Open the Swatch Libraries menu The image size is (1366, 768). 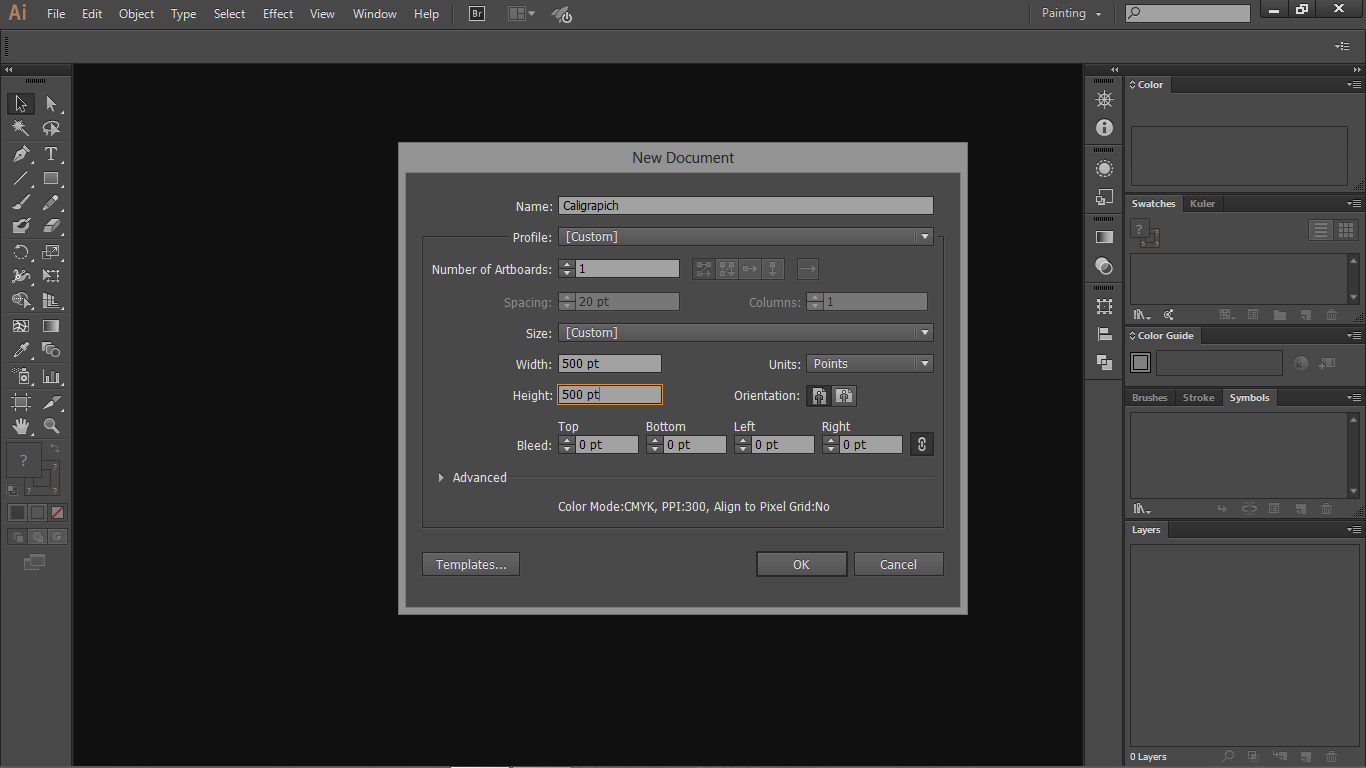pyautogui.click(x=1142, y=315)
